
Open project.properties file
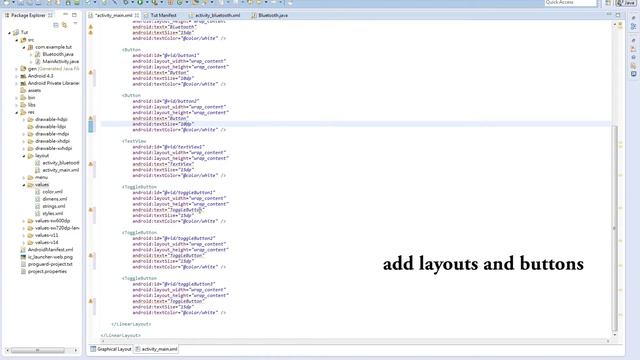pos(43,271)
